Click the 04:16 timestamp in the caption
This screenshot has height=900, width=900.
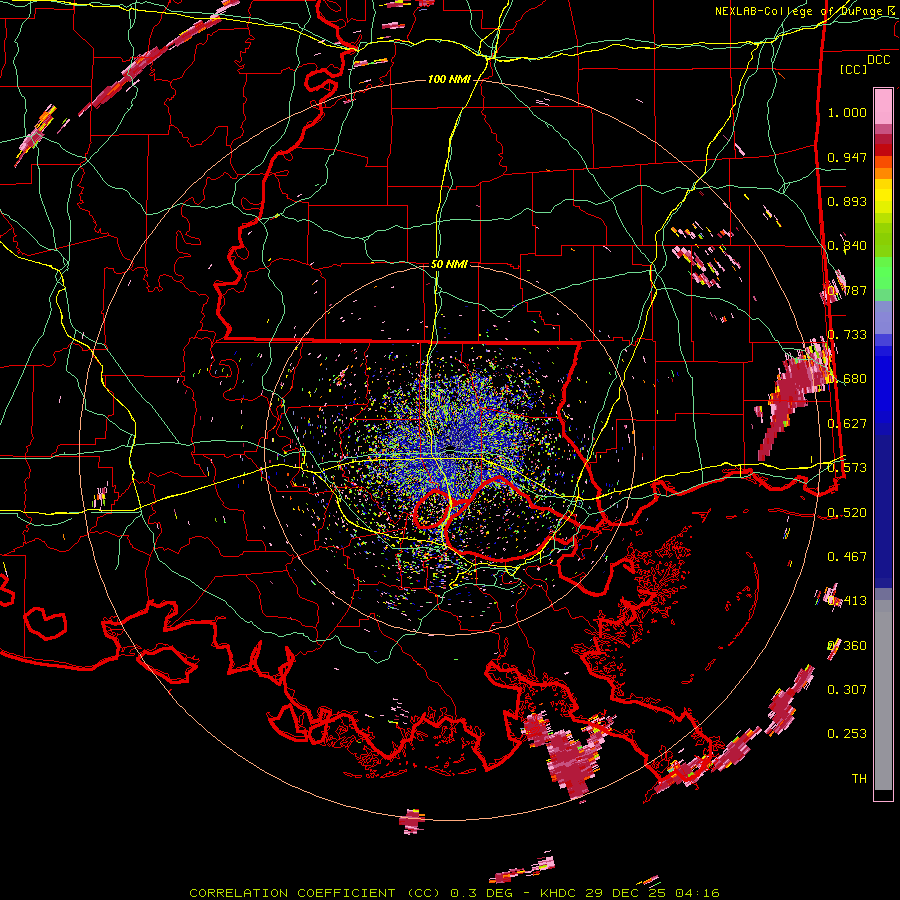pos(697,893)
